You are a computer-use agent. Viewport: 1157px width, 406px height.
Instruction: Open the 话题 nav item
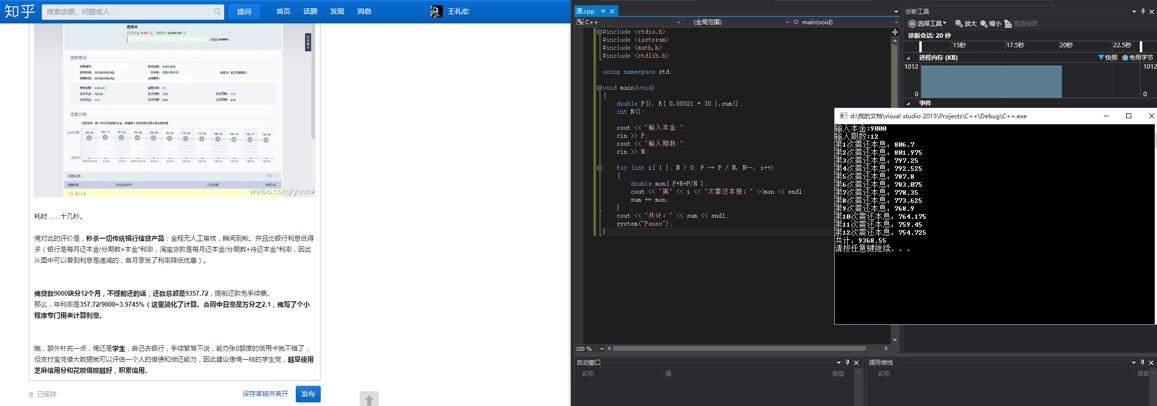310,12
